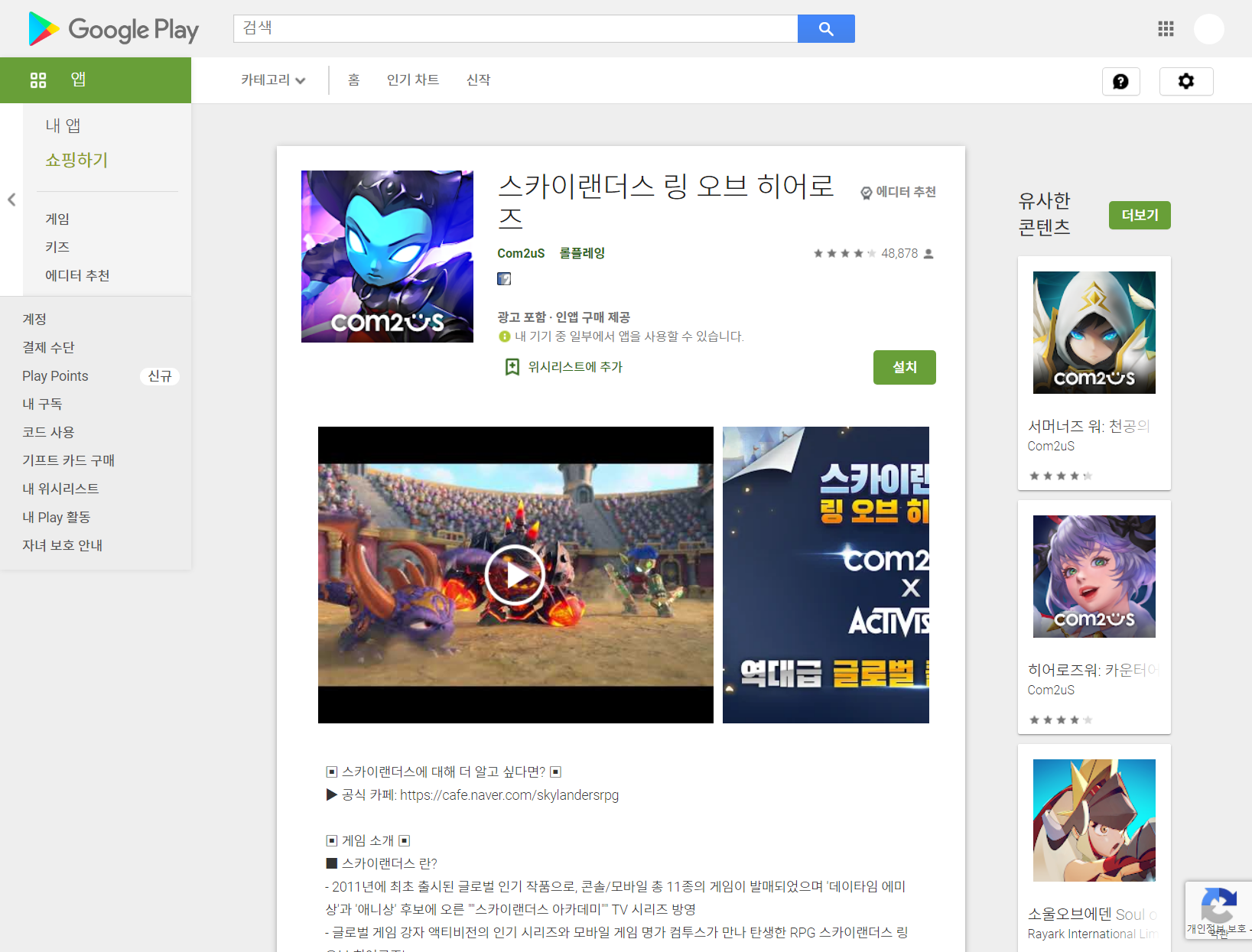Click the 앱 label in green header
The width and height of the screenshot is (1252, 952).
78,80
